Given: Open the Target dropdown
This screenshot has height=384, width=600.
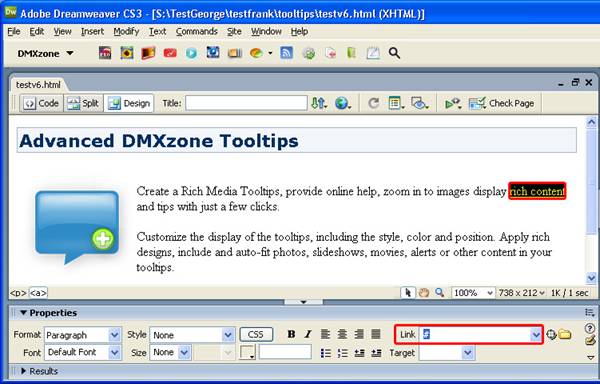Looking at the screenshot, I should click(468, 353).
